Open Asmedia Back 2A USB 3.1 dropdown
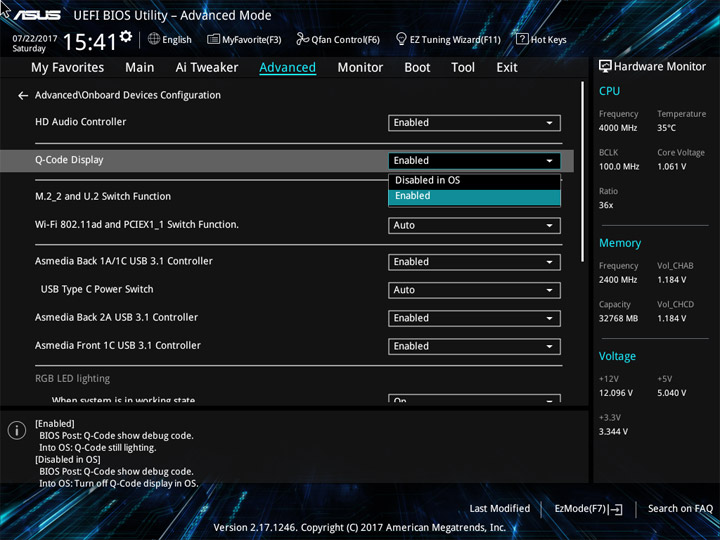The width and height of the screenshot is (720, 540). pyautogui.click(x=474, y=319)
